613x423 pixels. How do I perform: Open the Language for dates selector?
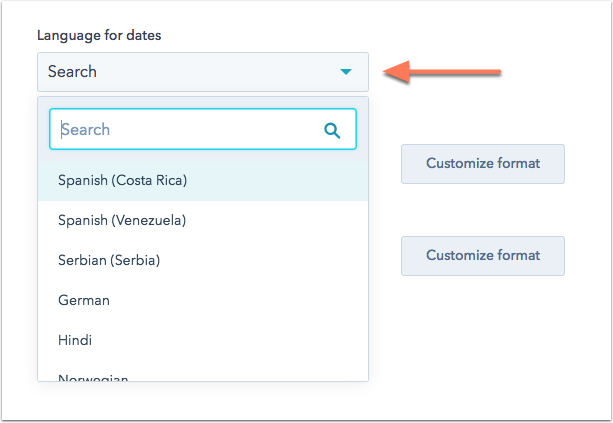pyautogui.click(x=202, y=72)
